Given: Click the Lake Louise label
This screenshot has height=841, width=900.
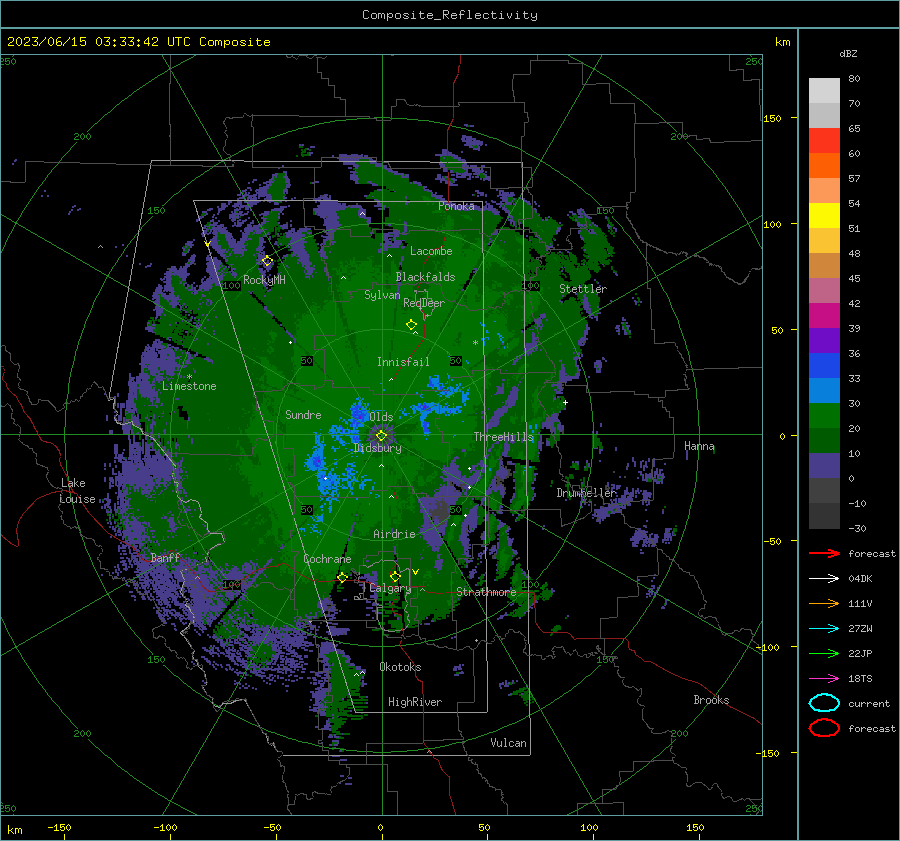Looking at the screenshot, I should (77, 491).
